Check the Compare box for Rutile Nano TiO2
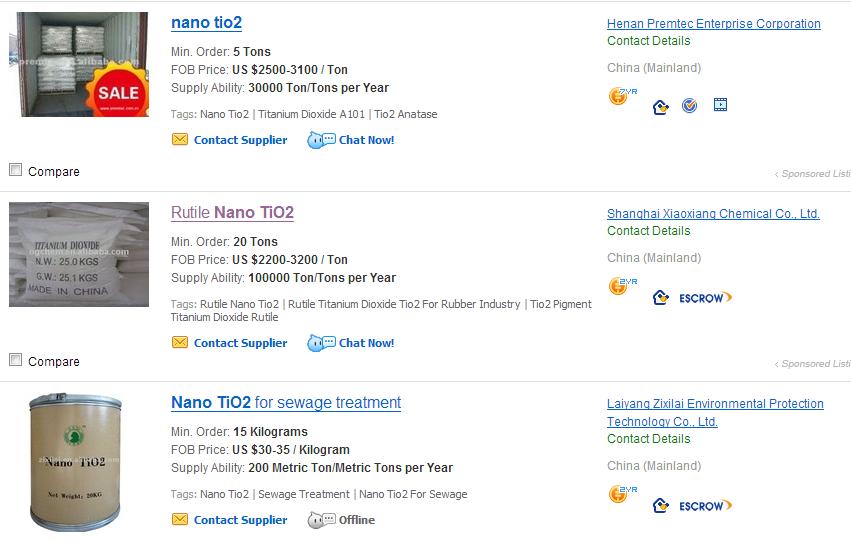Screen dimensions: 851x542 pos(16,360)
